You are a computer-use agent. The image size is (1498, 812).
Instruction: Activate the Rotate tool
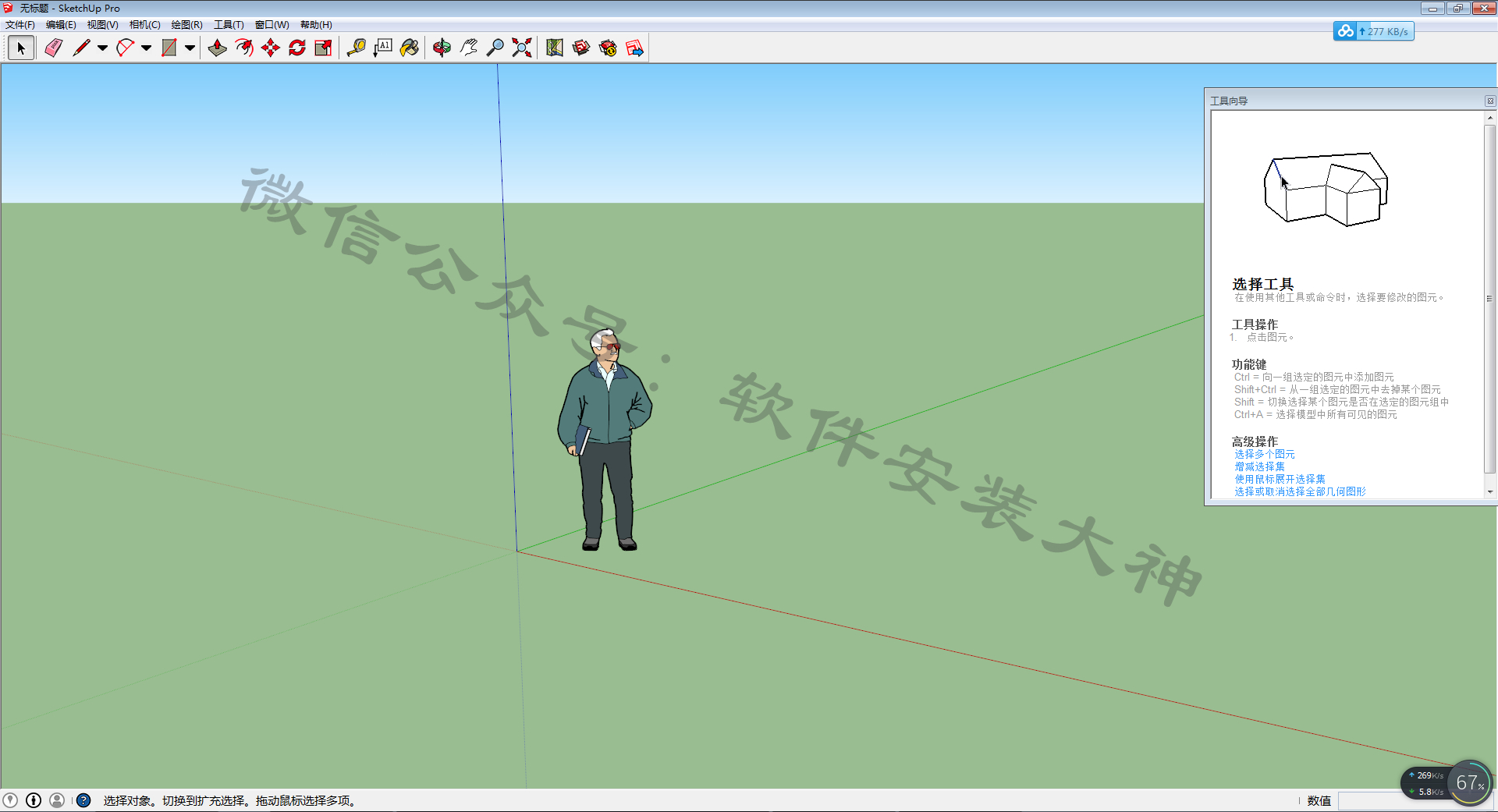(297, 48)
